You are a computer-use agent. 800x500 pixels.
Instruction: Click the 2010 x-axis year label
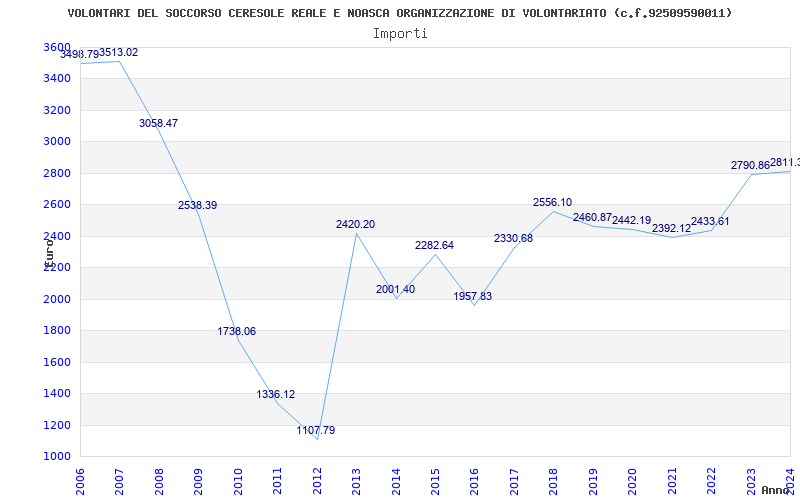pos(238,482)
